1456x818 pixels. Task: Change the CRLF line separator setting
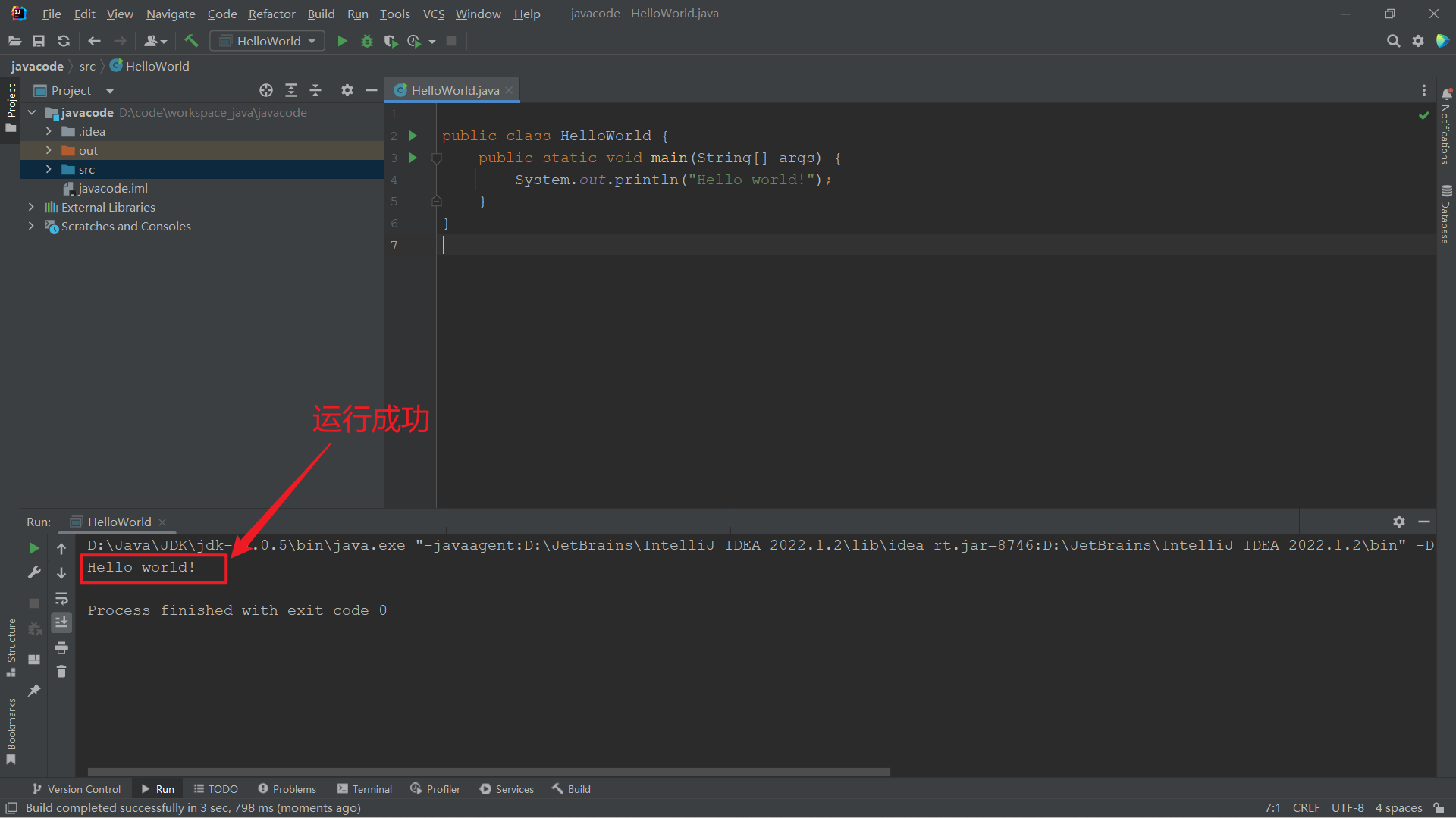(x=1306, y=807)
